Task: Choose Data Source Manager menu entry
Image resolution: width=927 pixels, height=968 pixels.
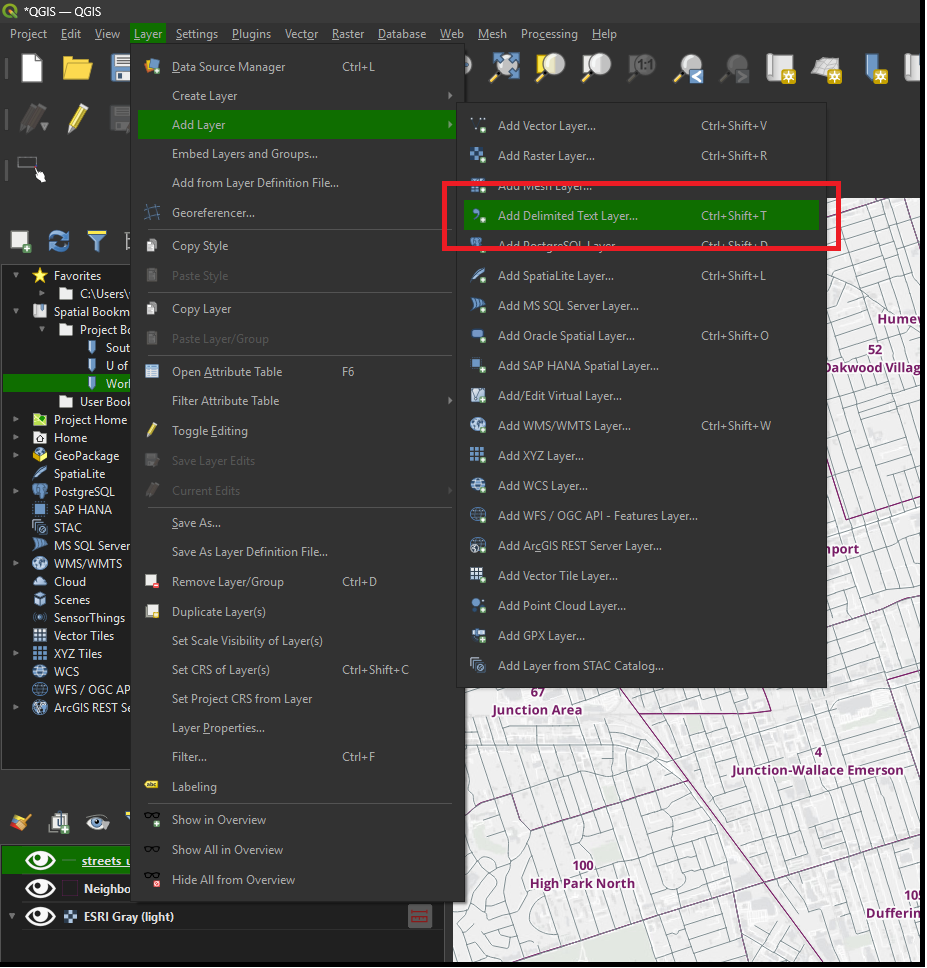Action: [296, 67]
